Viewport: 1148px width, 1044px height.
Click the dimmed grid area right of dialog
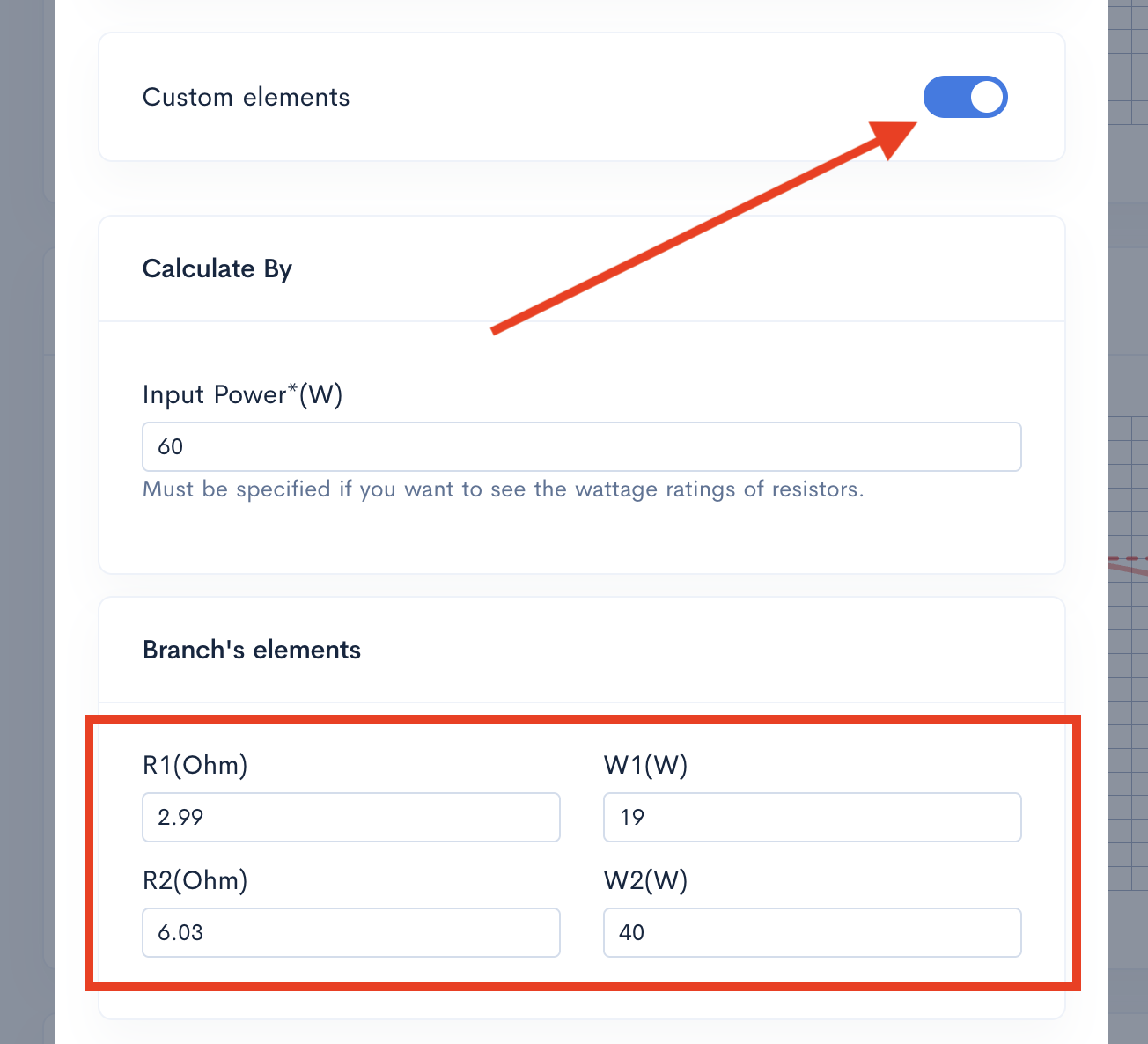pos(1129,704)
